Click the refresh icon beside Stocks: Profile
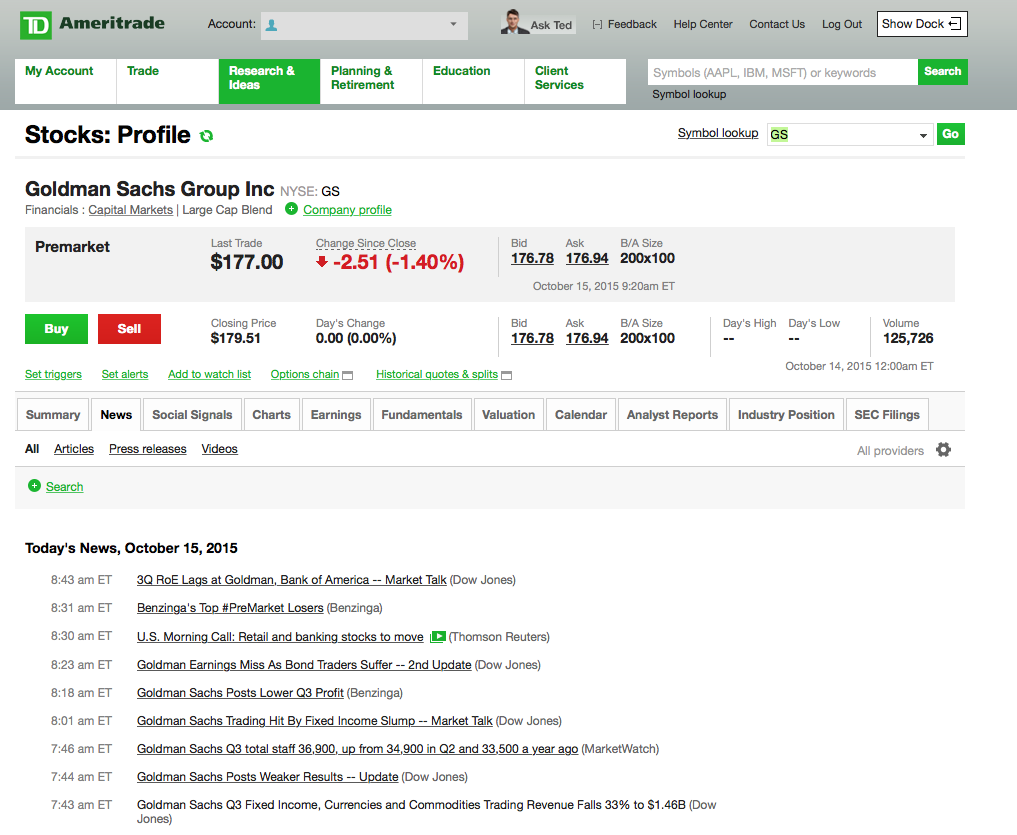Viewport: 1017px width, 835px height. coord(206,136)
